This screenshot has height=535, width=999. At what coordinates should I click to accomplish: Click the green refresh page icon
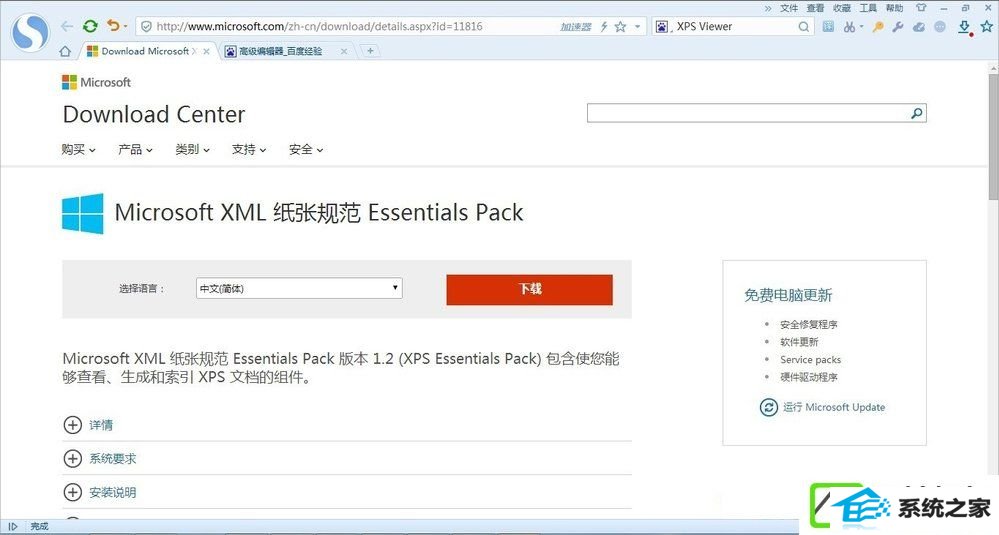pyautogui.click(x=90, y=26)
